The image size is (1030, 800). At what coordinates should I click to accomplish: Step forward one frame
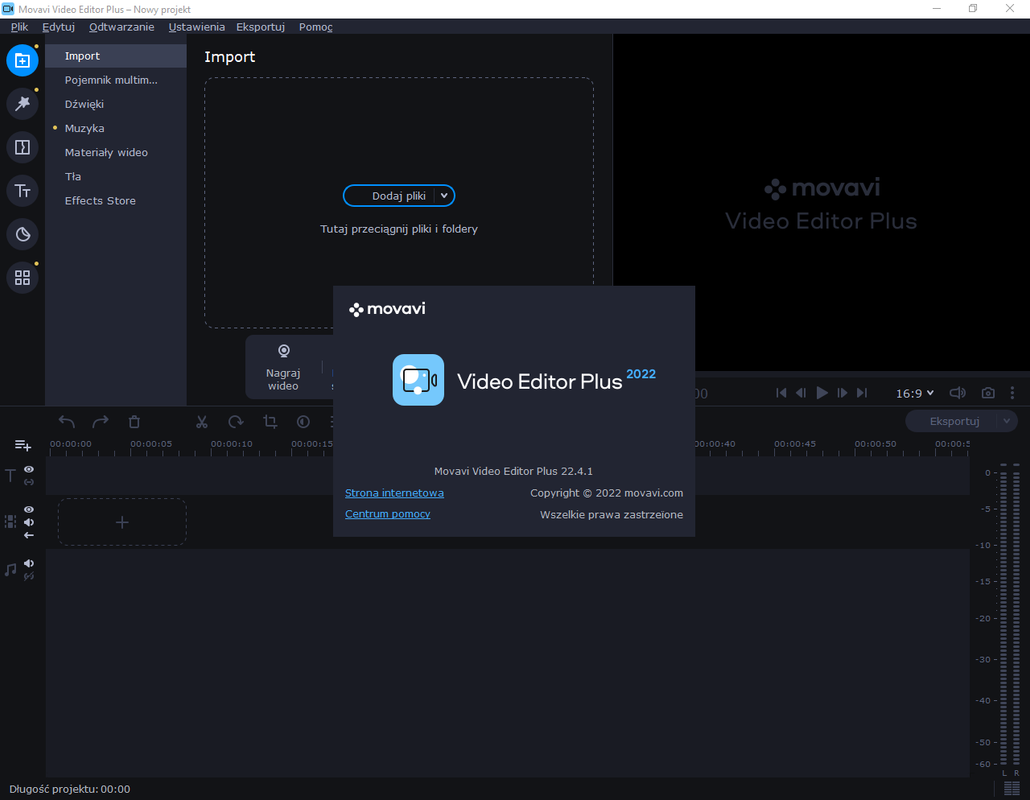click(x=842, y=393)
